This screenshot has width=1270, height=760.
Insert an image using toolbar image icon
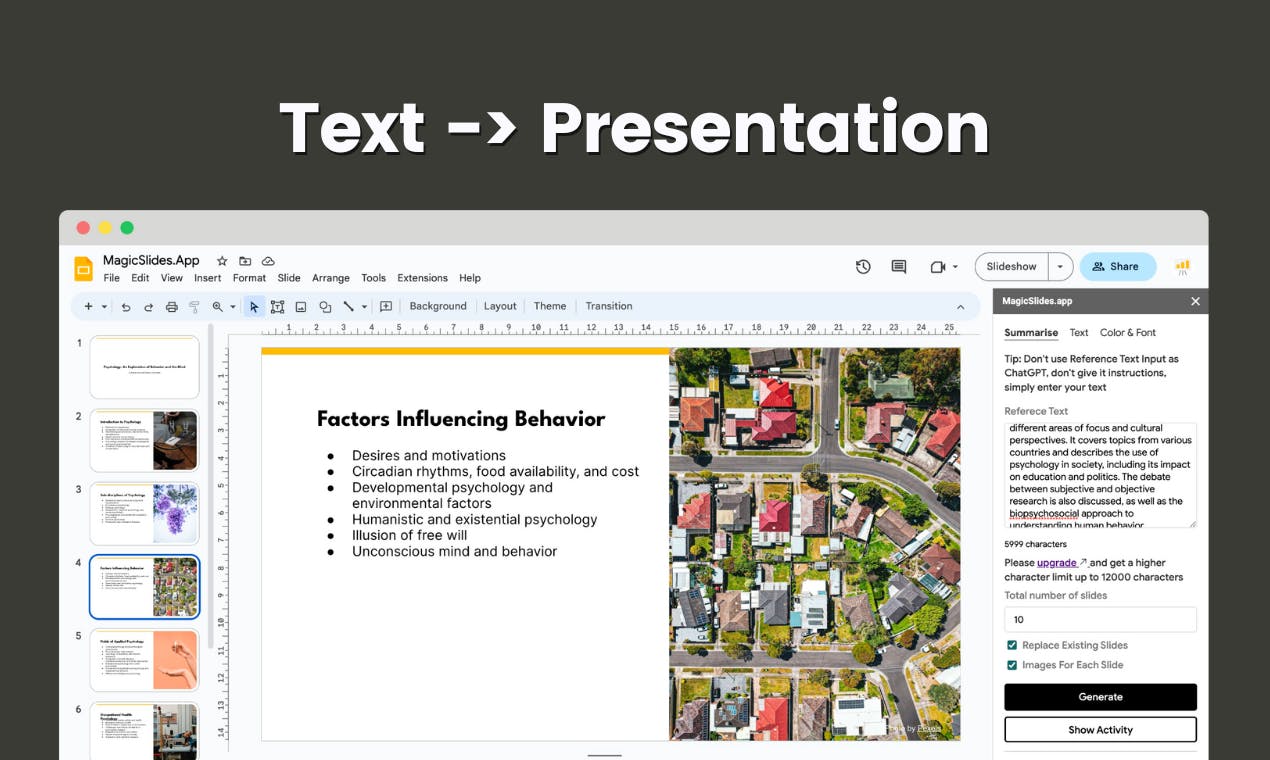(300, 307)
